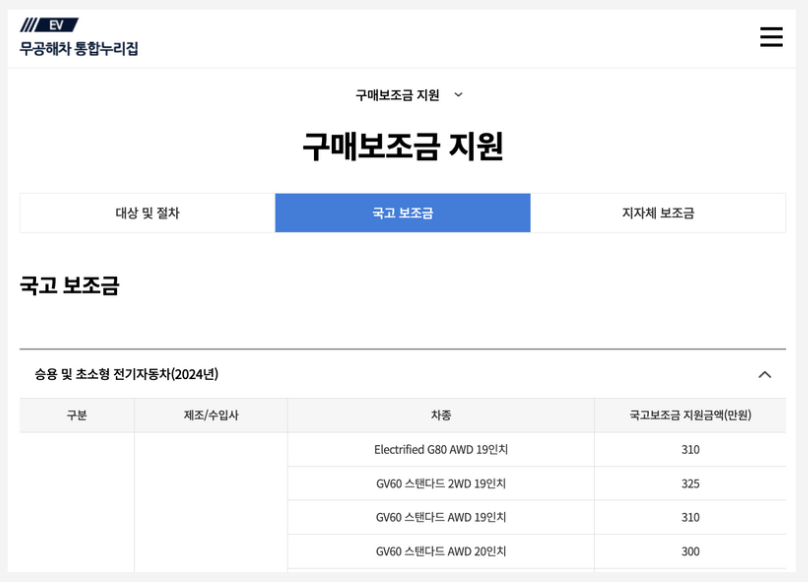This screenshot has height=582, width=808.
Task: Switch to the 대상 및 절차 tab
Action: tap(148, 212)
